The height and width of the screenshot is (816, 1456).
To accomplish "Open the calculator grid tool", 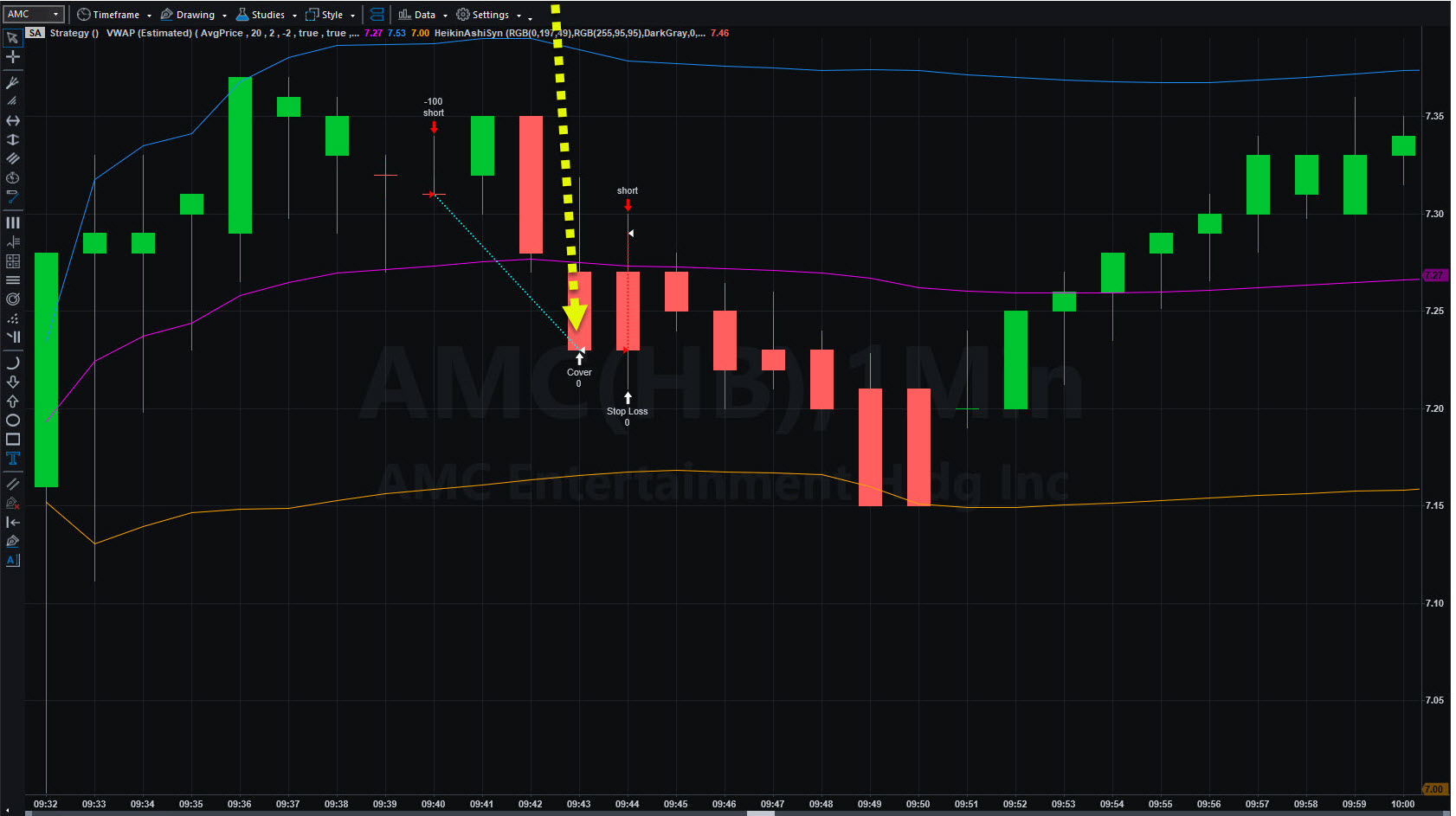I will pos(12,260).
